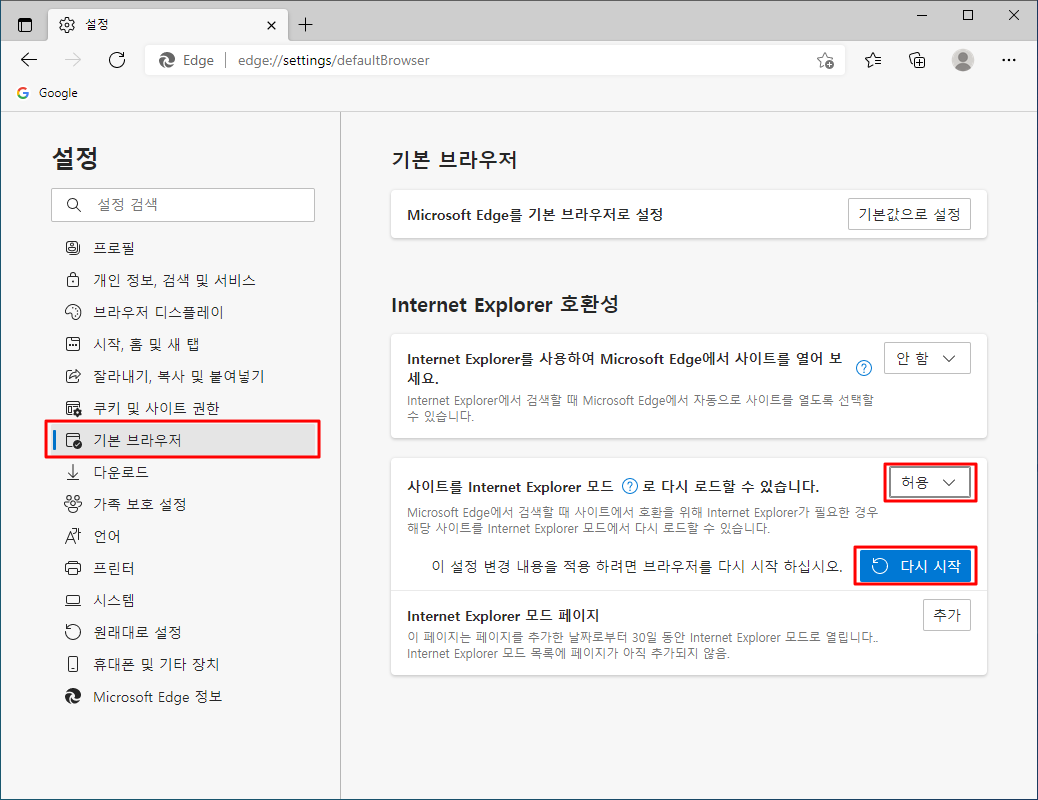Select 프로필 in settings sidebar
This screenshot has height=800, width=1038.
(x=114, y=248)
